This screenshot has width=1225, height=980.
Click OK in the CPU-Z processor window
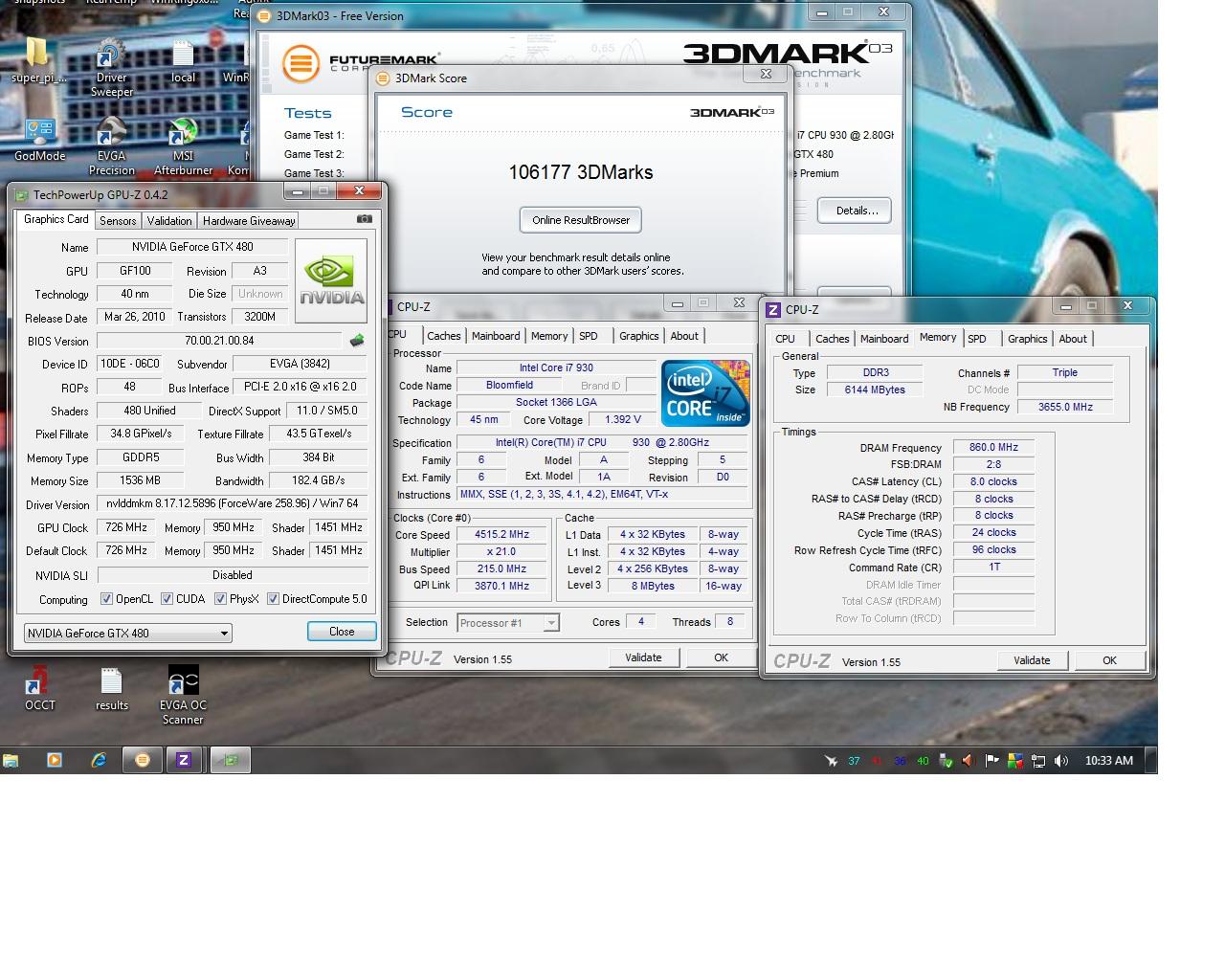721,657
